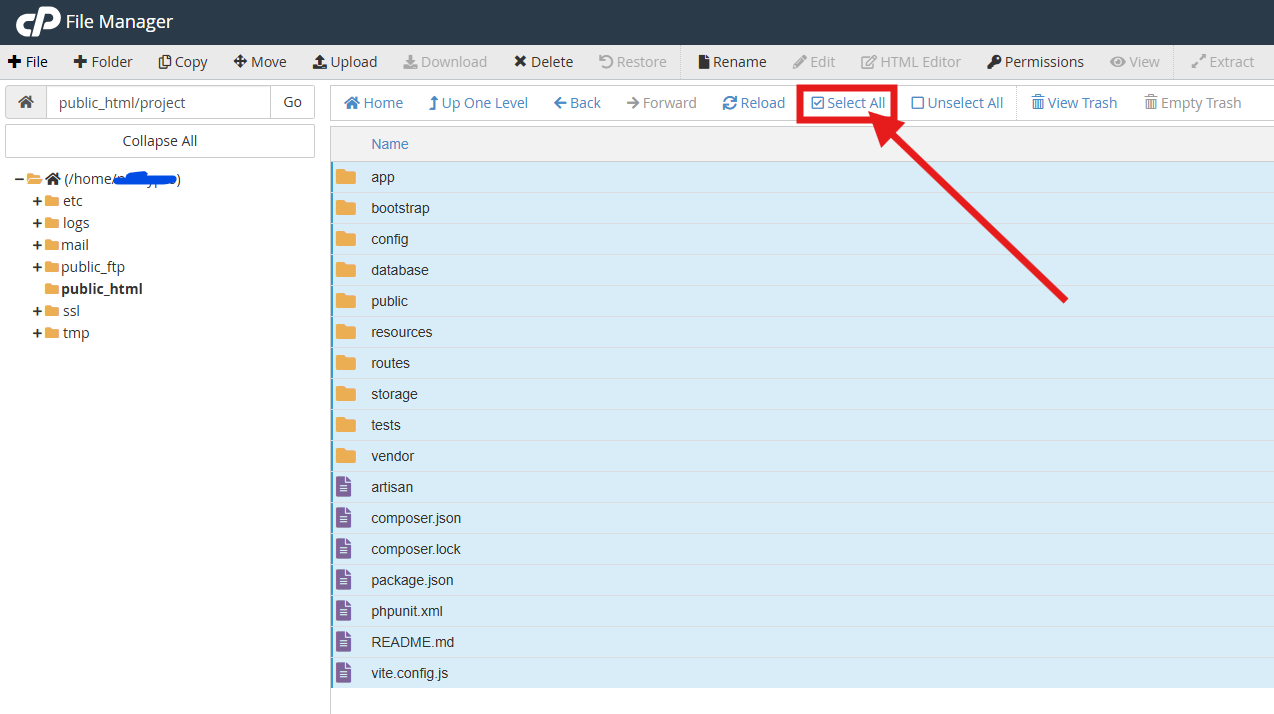Image resolution: width=1274 pixels, height=714 pixels.
Task: Click the Go button
Action: click(x=293, y=102)
